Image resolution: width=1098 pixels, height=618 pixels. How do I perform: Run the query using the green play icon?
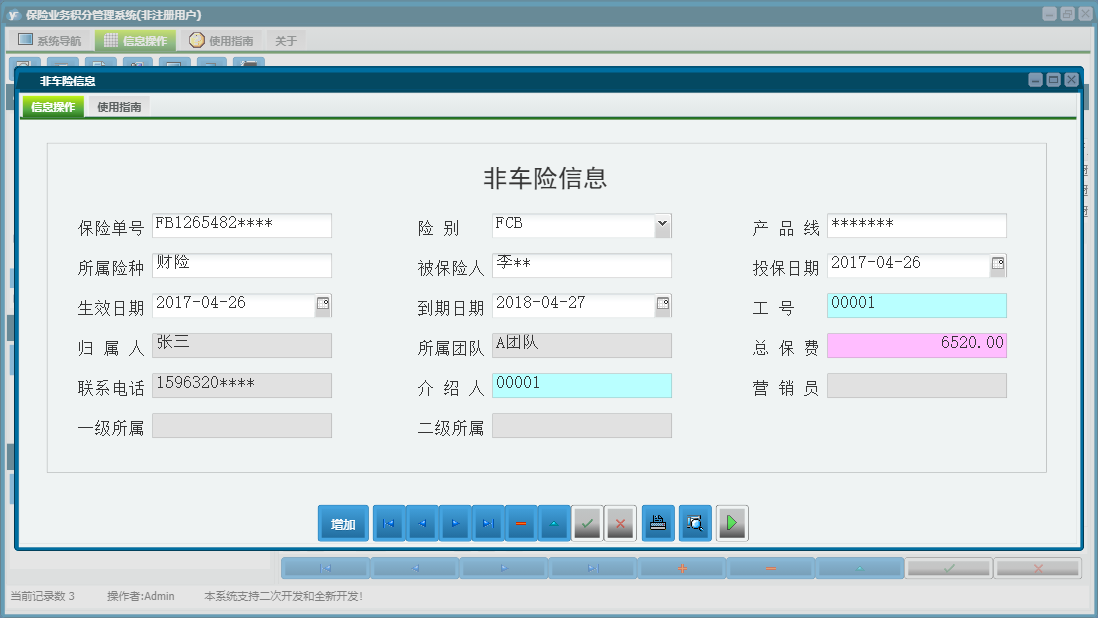point(731,522)
